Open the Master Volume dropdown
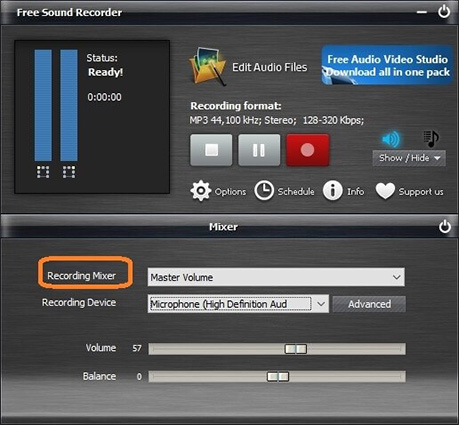This screenshot has height=425, width=459. point(276,277)
